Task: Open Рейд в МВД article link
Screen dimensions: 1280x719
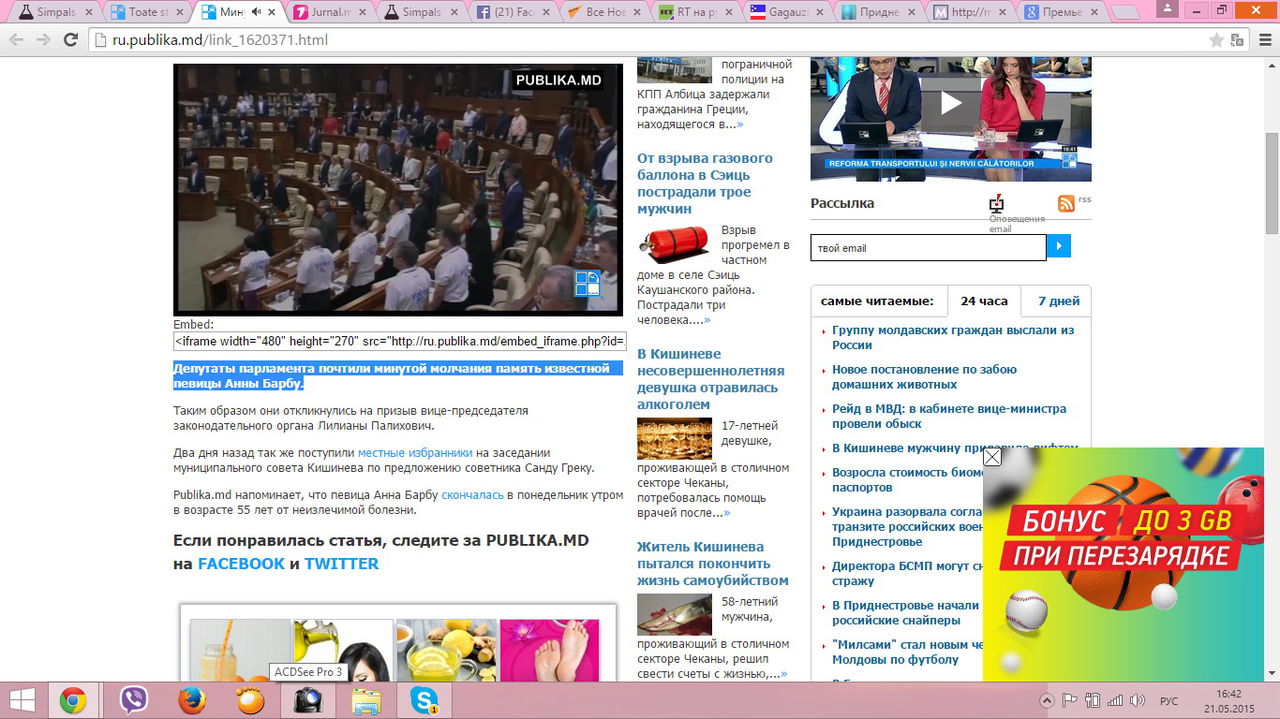Action: [949, 416]
